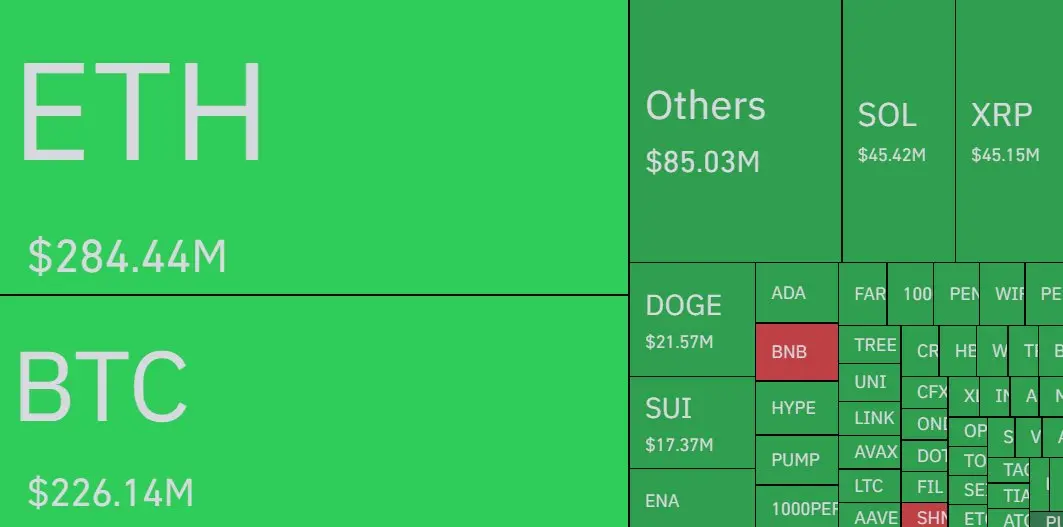This screenshot has height=527, width=1063.
Task: Choose the XRP $45.15M tile
Action: [1009, 131]
